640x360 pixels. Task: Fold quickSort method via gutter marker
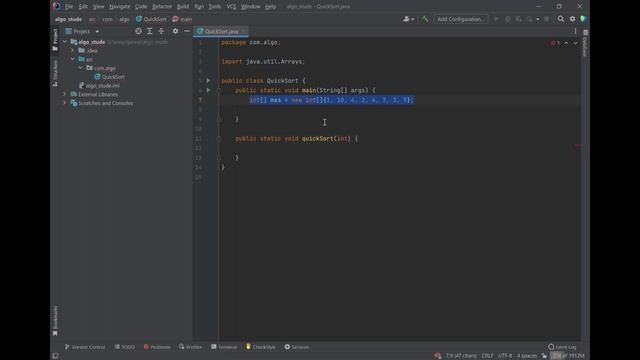(219, 138)
